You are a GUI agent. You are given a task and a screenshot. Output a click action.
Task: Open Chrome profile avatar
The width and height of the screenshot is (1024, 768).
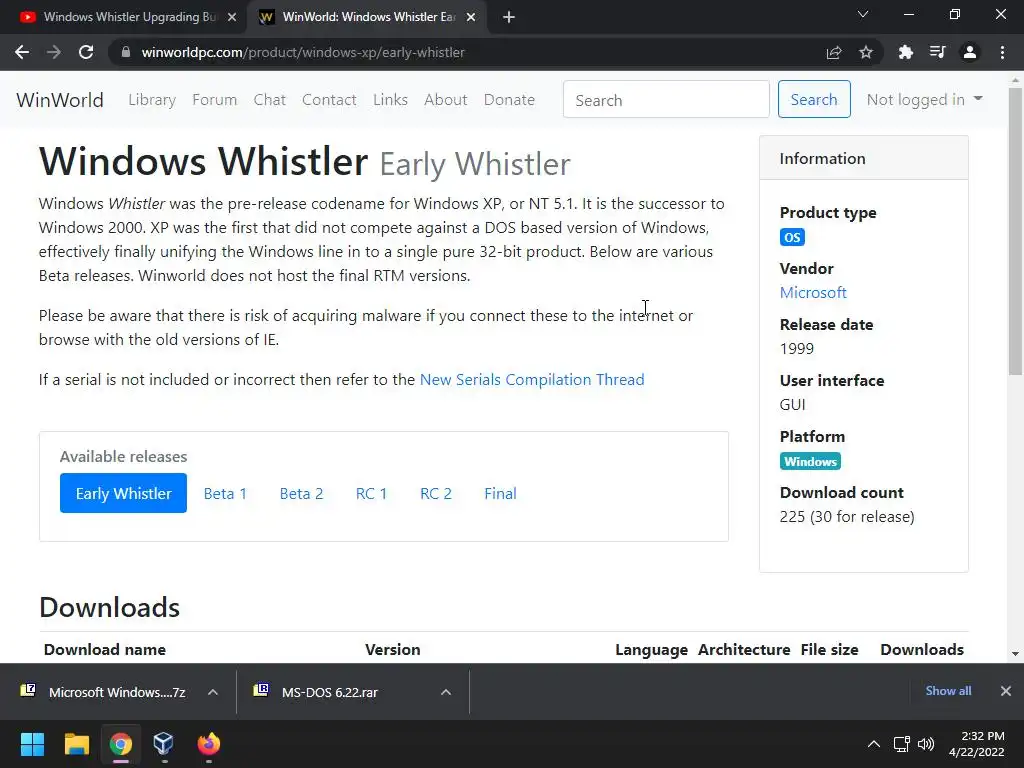[970, 52]
